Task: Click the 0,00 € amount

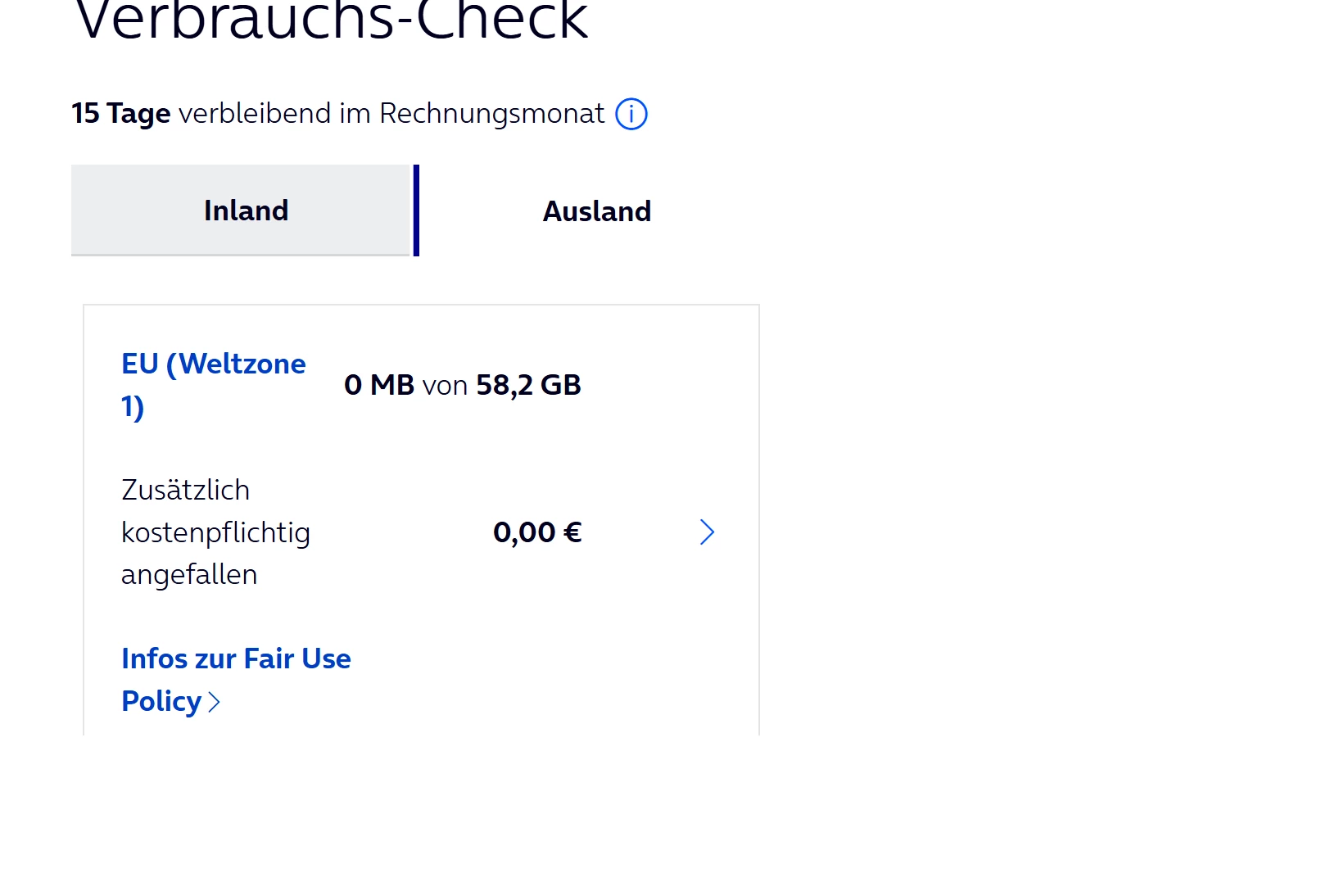Action: (x=537, y=532)
